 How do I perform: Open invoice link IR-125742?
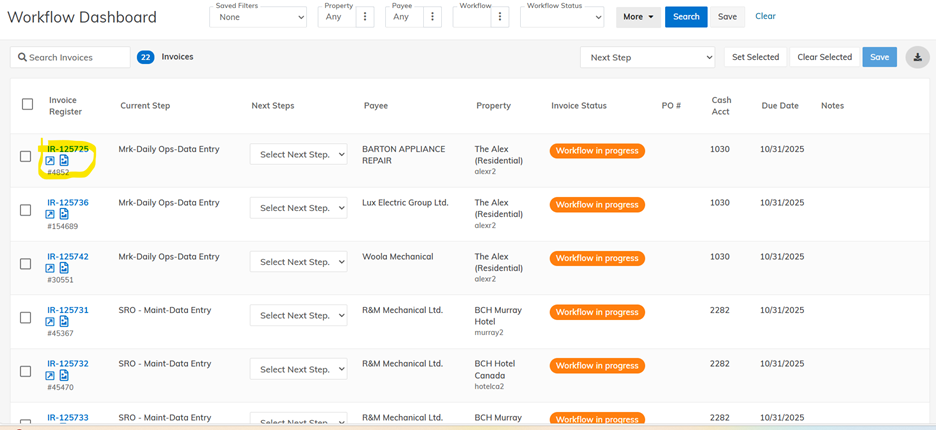pos(68,256)
